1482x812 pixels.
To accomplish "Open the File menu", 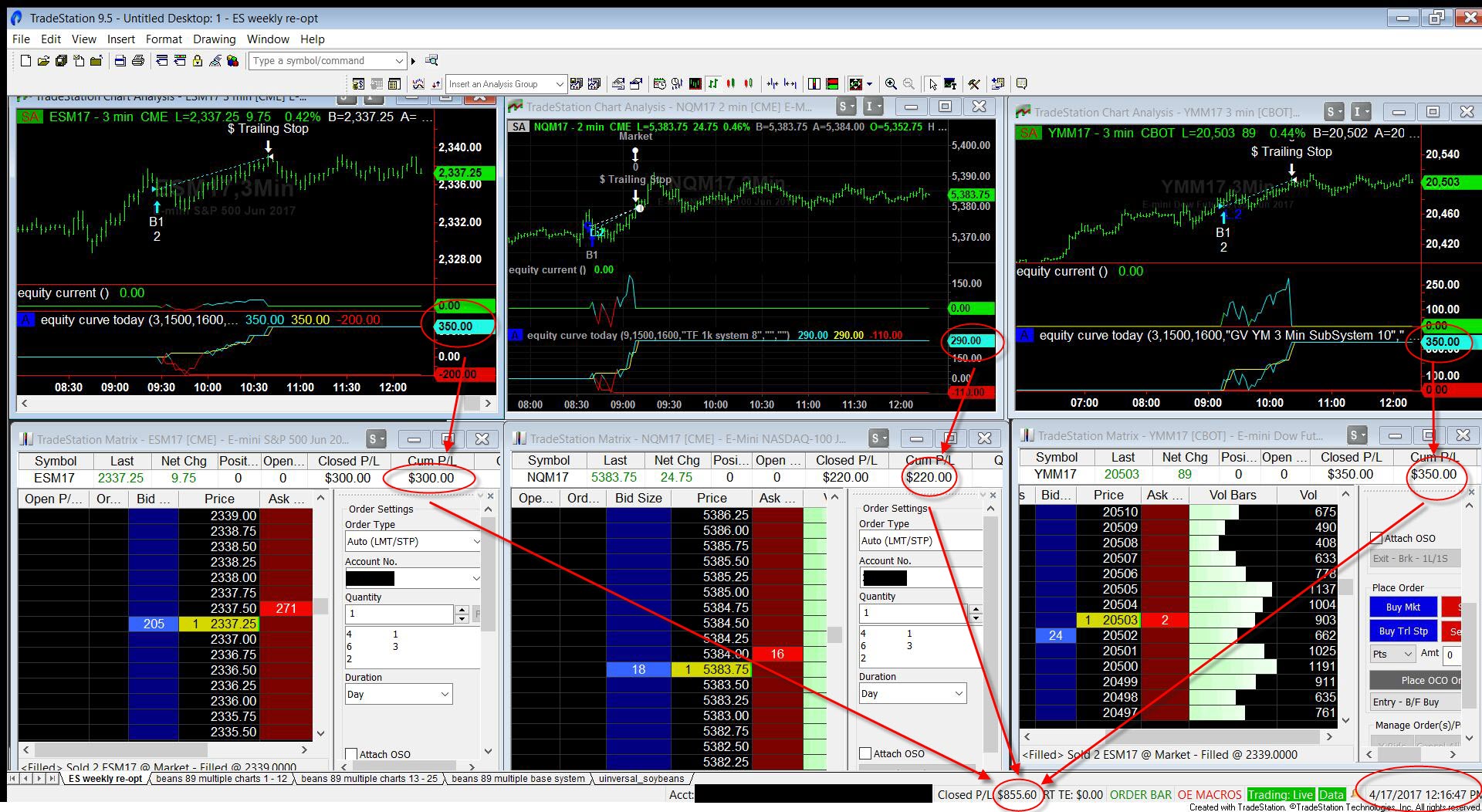I will [21, 39].
